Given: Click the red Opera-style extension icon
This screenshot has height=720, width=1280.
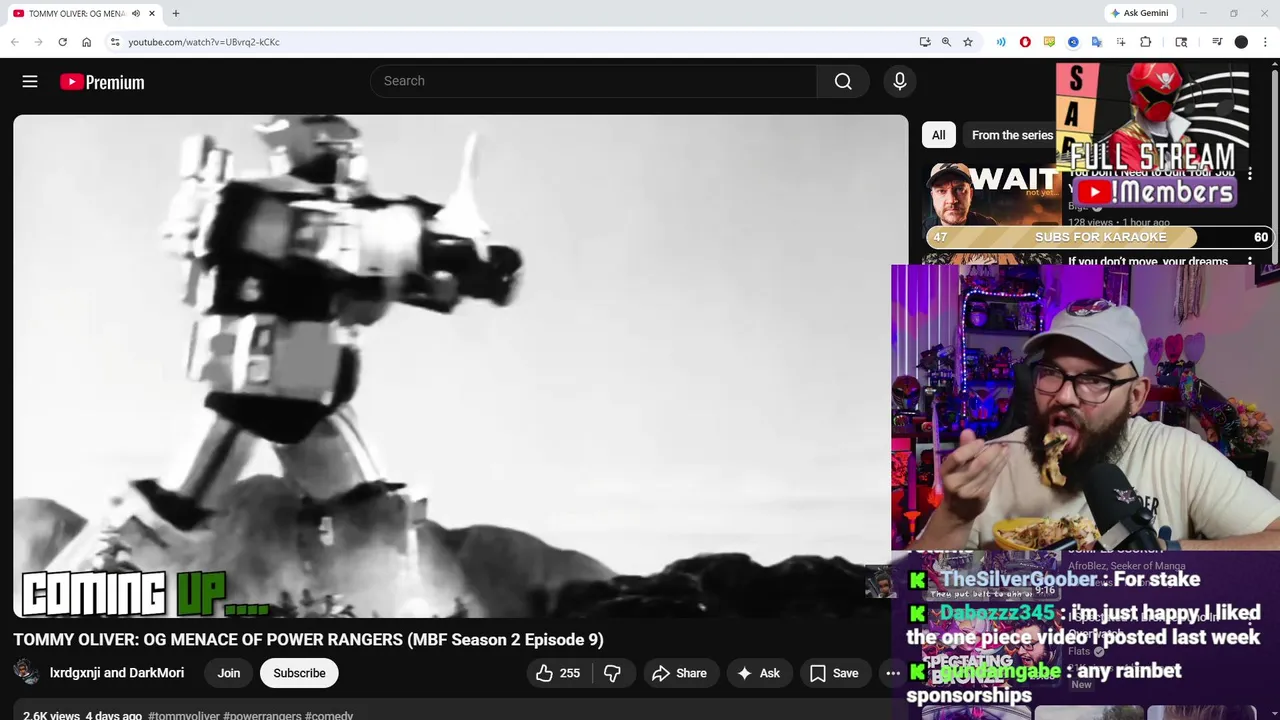Looking at the screenshot, I should coord(1025,42).
